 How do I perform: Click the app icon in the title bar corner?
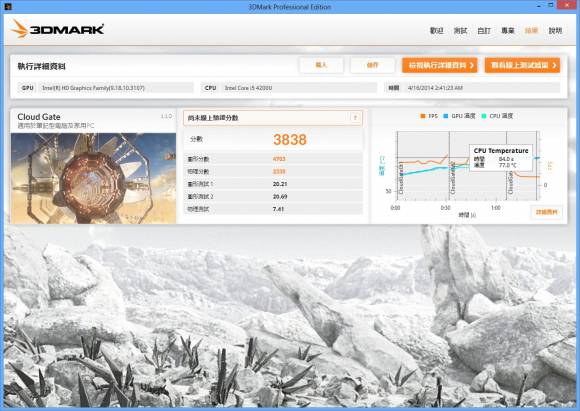[x=8, y=6]
